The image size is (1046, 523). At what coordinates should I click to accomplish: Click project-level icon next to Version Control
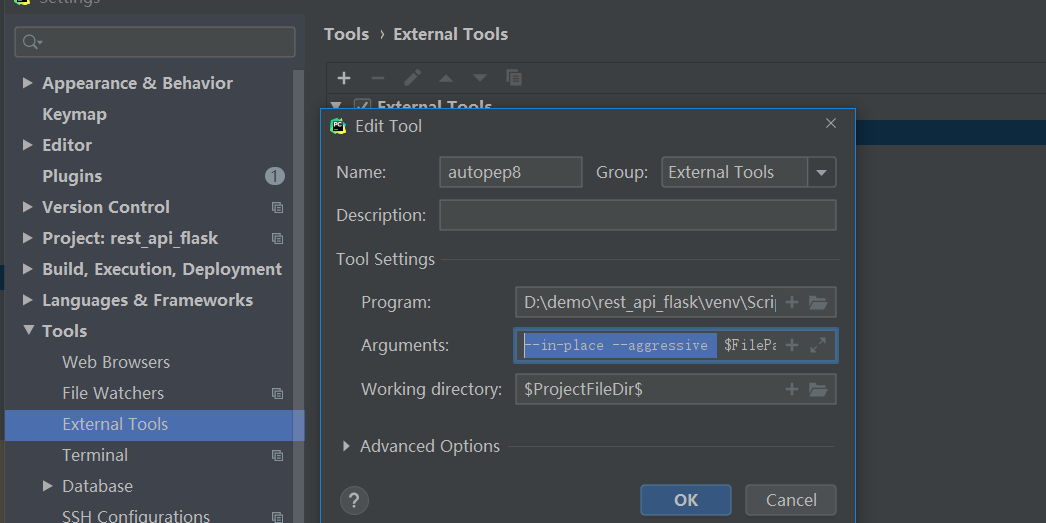[x=278, y=207]
